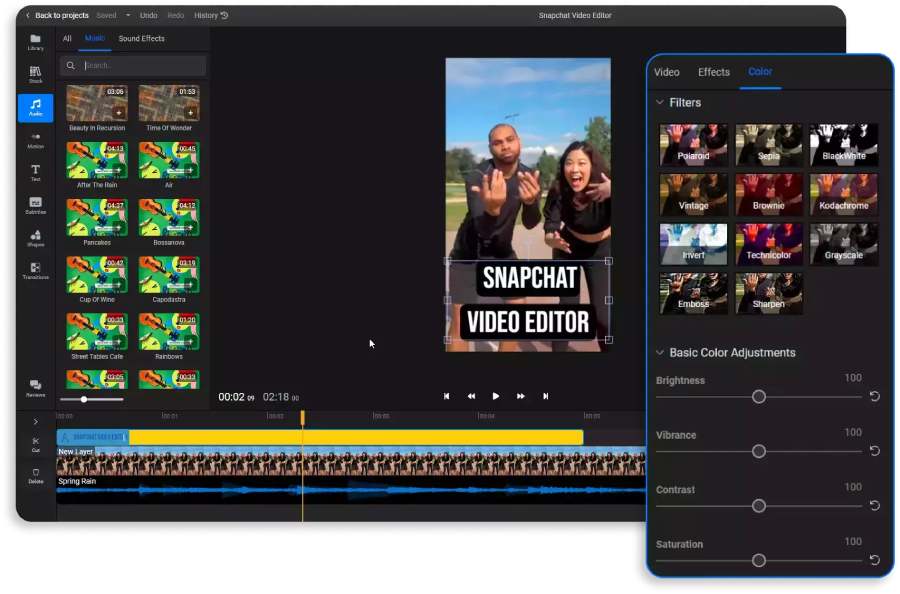Image resolution: width=900 pixels, height=594 pixels.
Task: Open the Transitions panel
Action: (36, 270)
